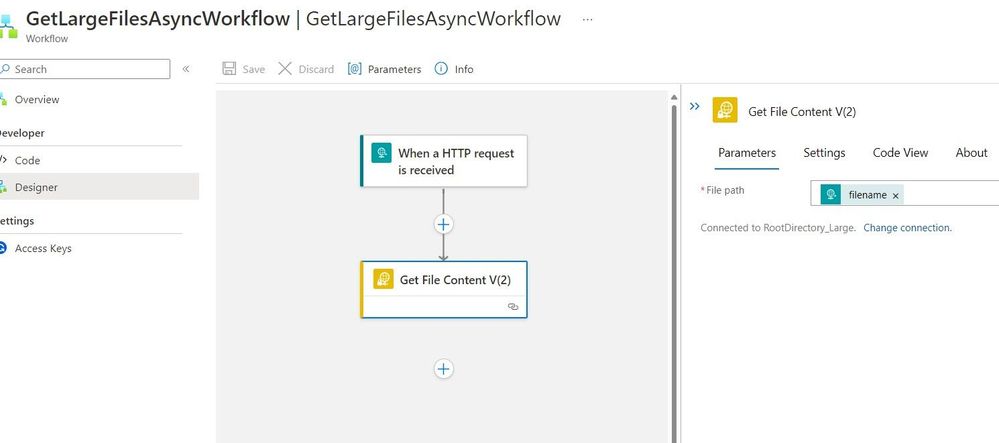
Task: Select the About tab
Action: click(971, 153)
